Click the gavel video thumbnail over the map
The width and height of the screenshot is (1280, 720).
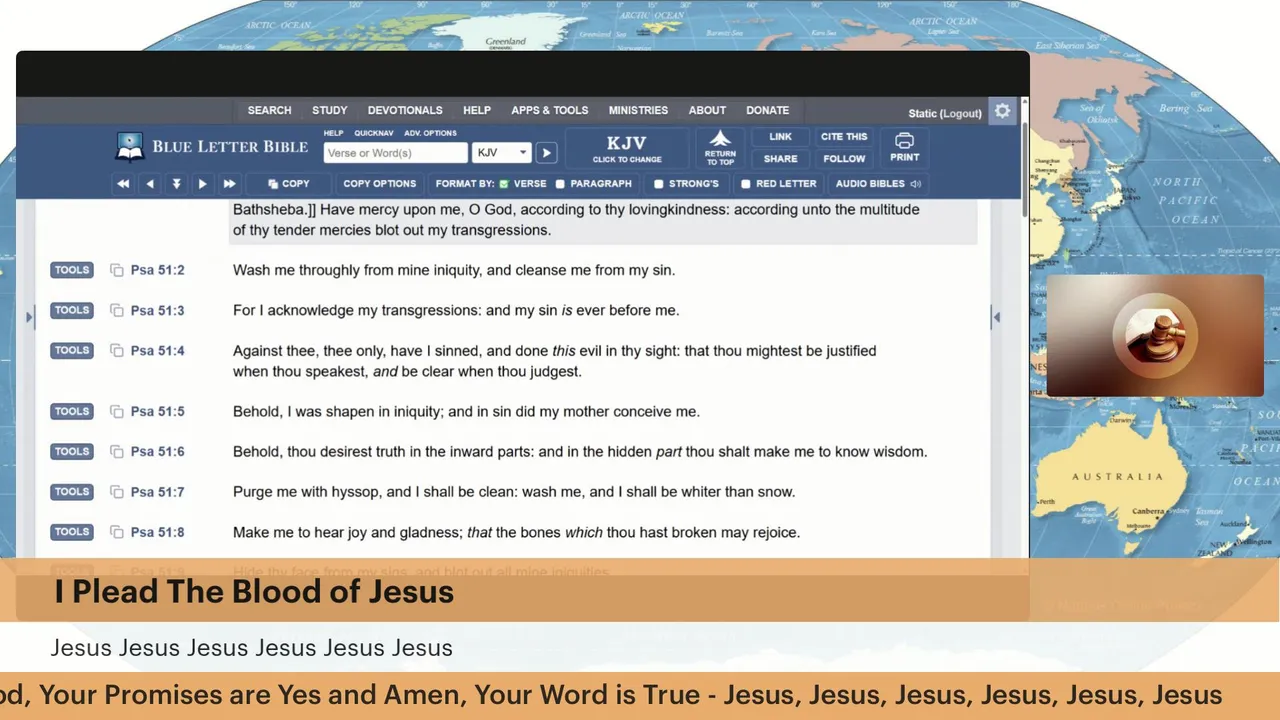tap(1155, 336)
